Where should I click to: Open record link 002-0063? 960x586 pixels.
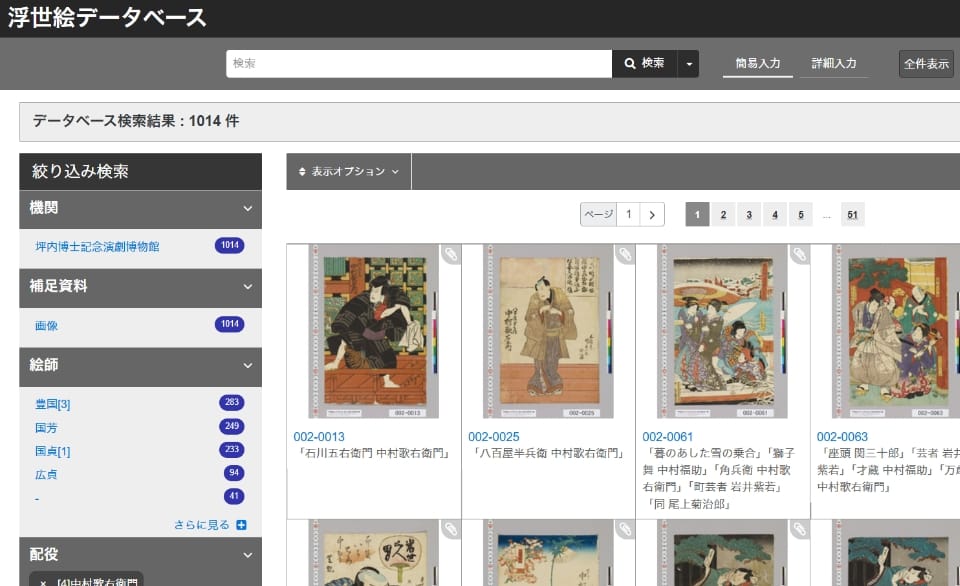tap(842, 437)
